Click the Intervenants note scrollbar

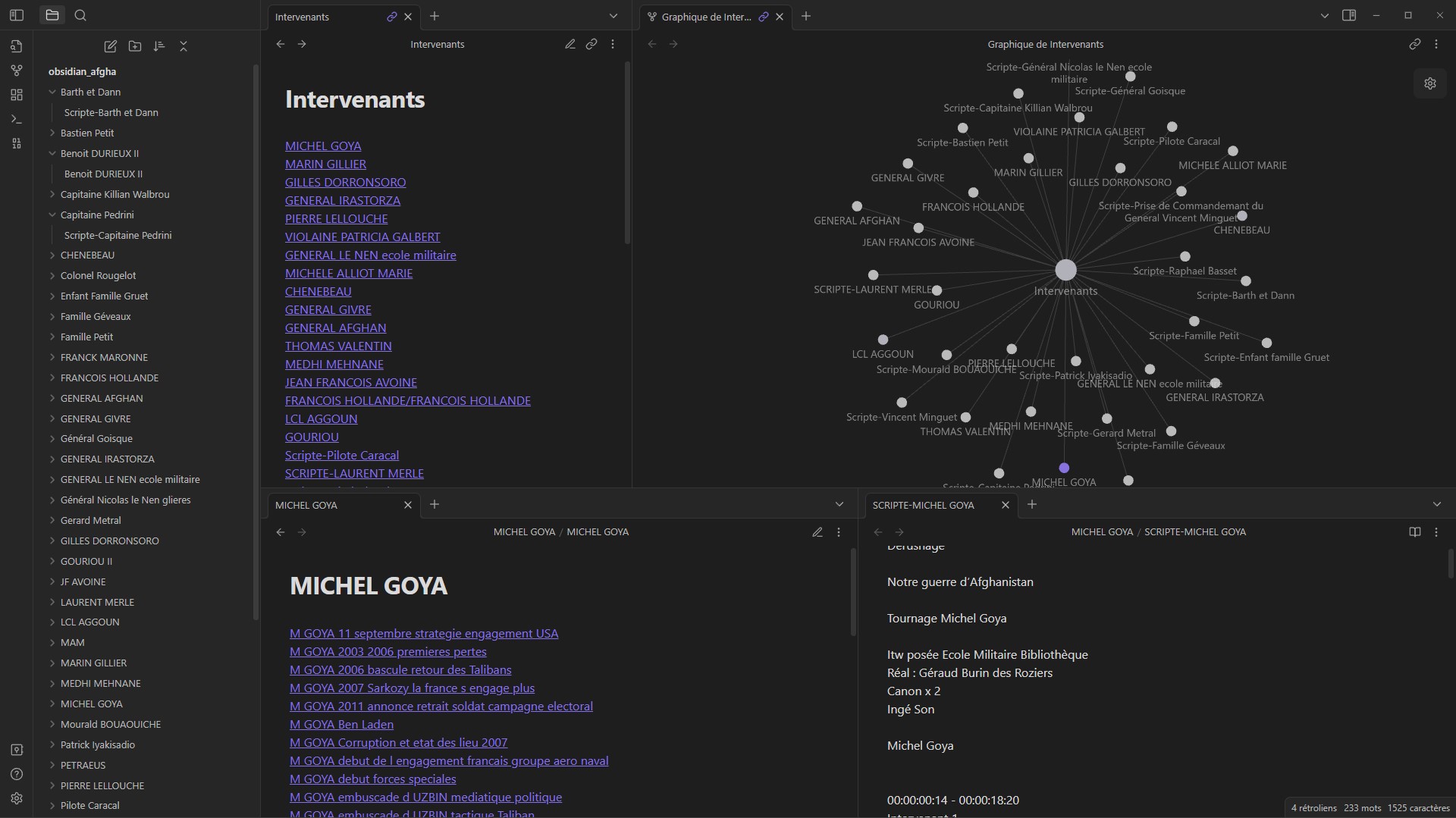tap(627, 152)
